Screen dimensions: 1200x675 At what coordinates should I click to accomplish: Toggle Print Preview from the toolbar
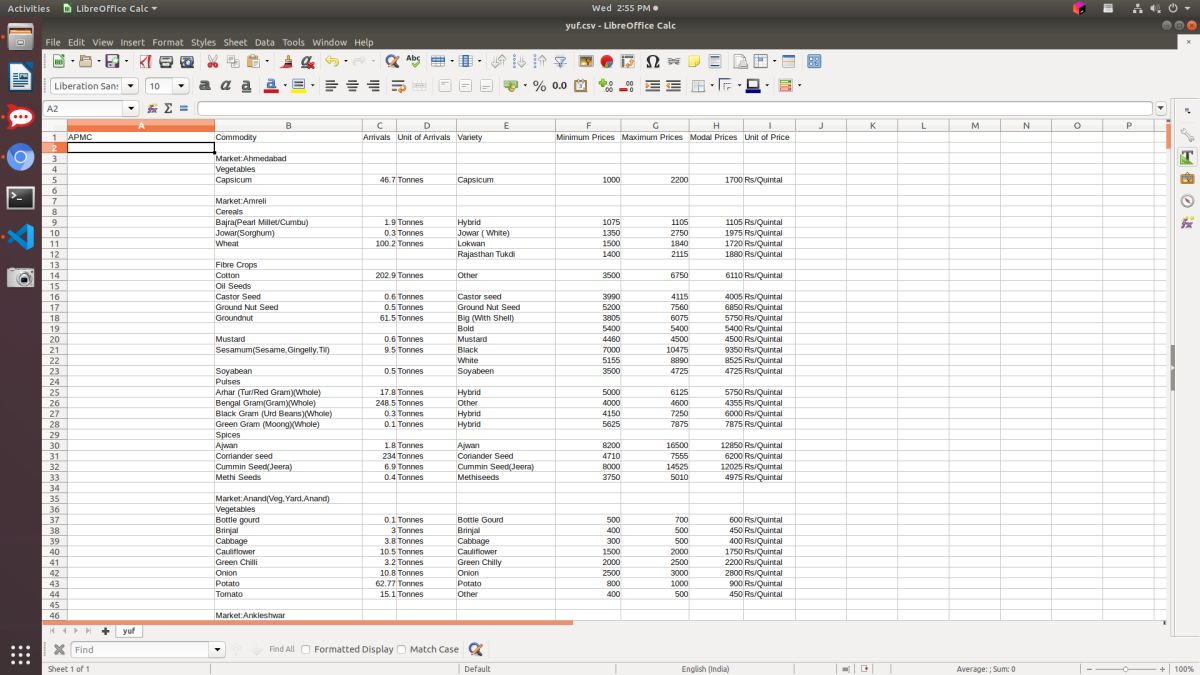[187, 61]
